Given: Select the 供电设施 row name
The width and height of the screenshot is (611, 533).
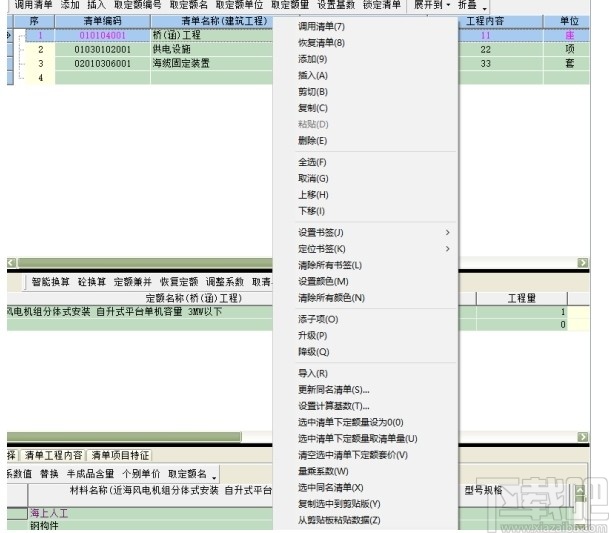Looking at the screenshot, I should click(171, 49).
